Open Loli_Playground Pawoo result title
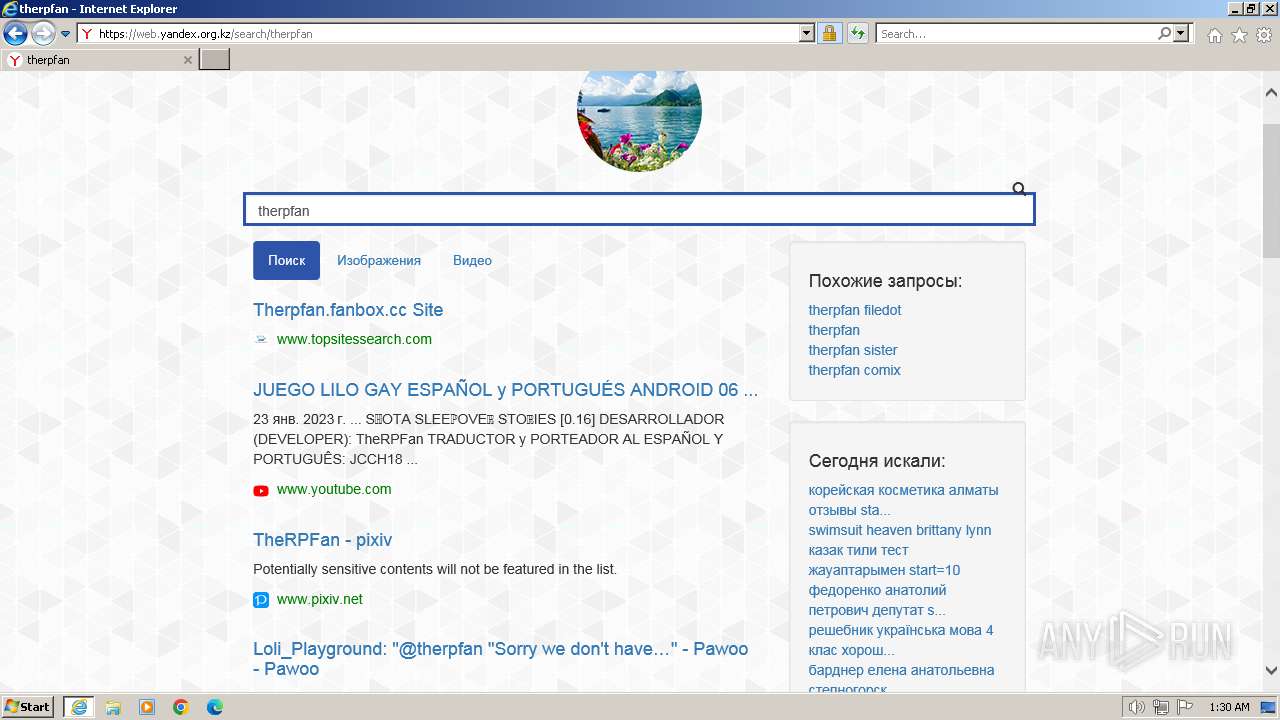This screenshot has width=1280, height=720. pos(500,659)
